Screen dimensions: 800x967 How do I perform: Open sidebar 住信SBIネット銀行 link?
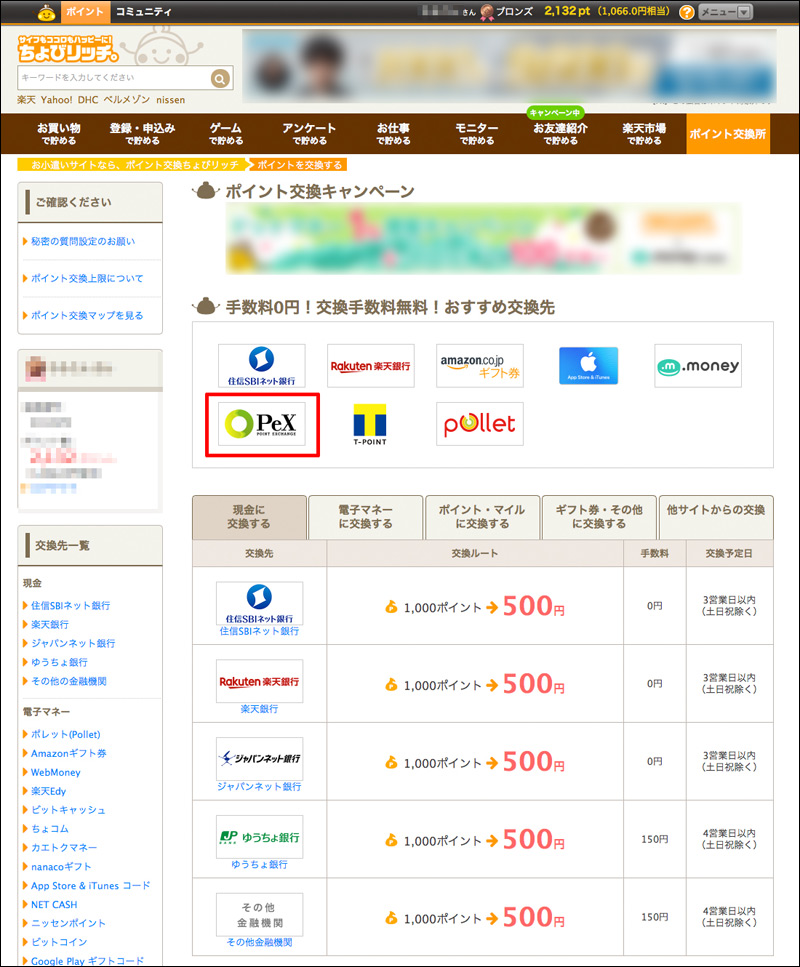pyautogui.click(x=70, y=606)
